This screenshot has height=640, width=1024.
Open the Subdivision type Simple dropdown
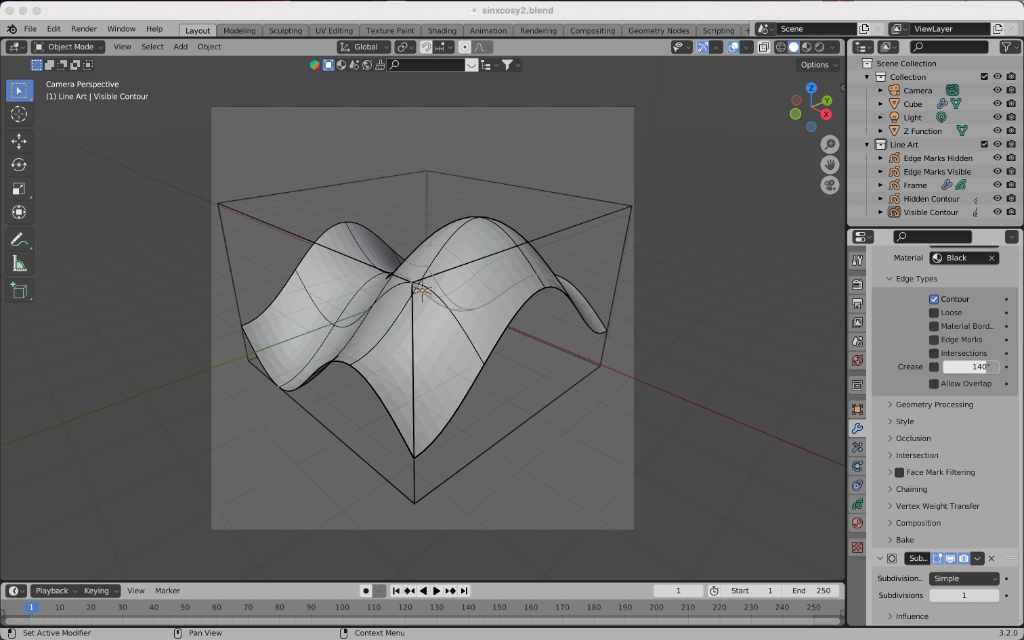(x=964, y=579)
